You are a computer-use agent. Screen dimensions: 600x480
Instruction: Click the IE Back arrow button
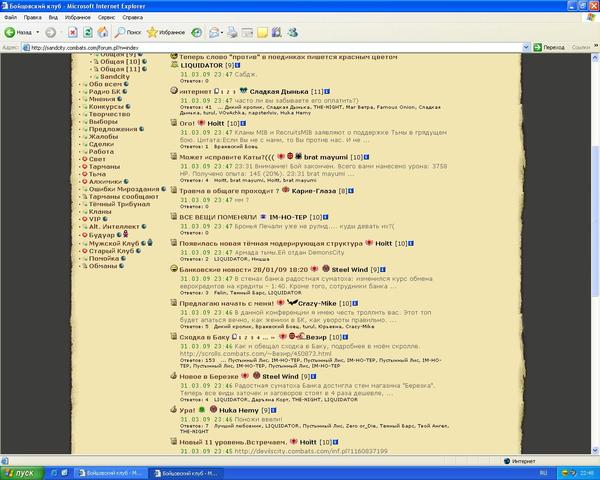(x=10, y=33)
